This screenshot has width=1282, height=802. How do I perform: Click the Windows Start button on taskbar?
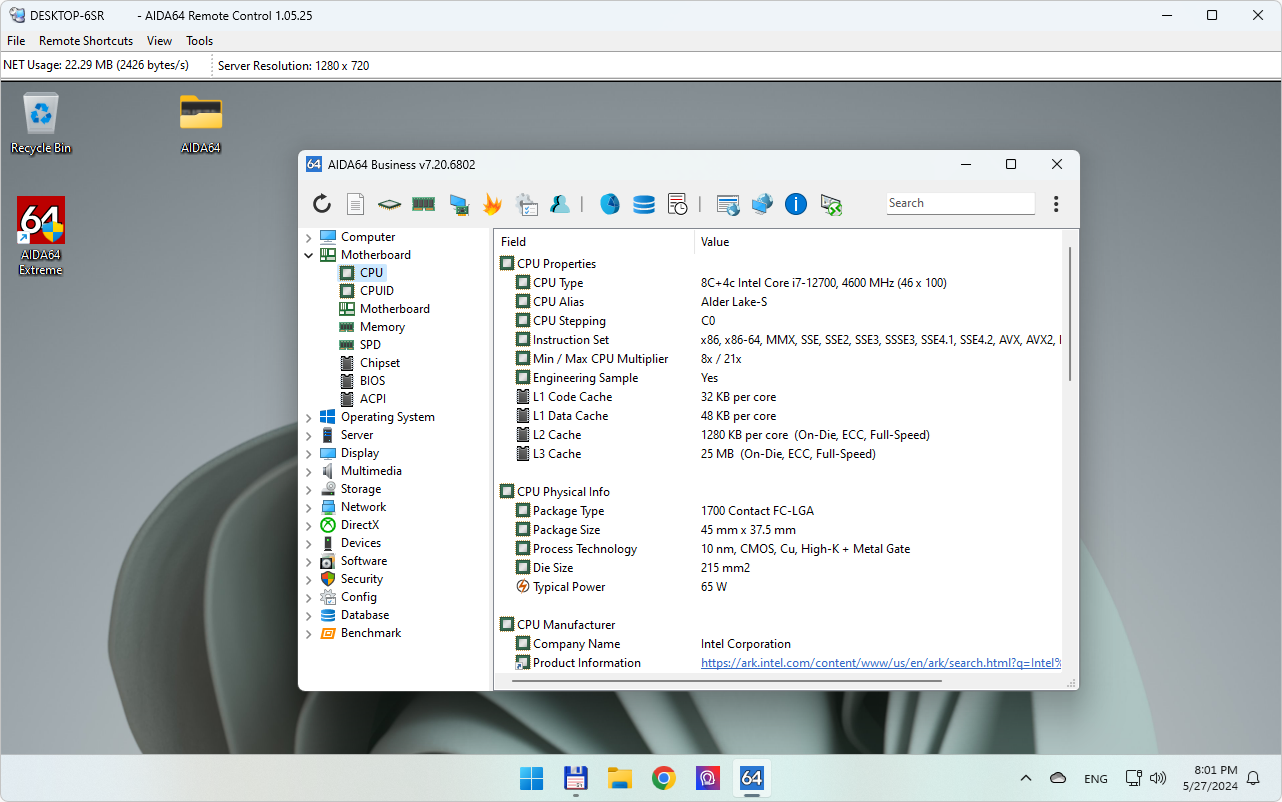[531, 778]
